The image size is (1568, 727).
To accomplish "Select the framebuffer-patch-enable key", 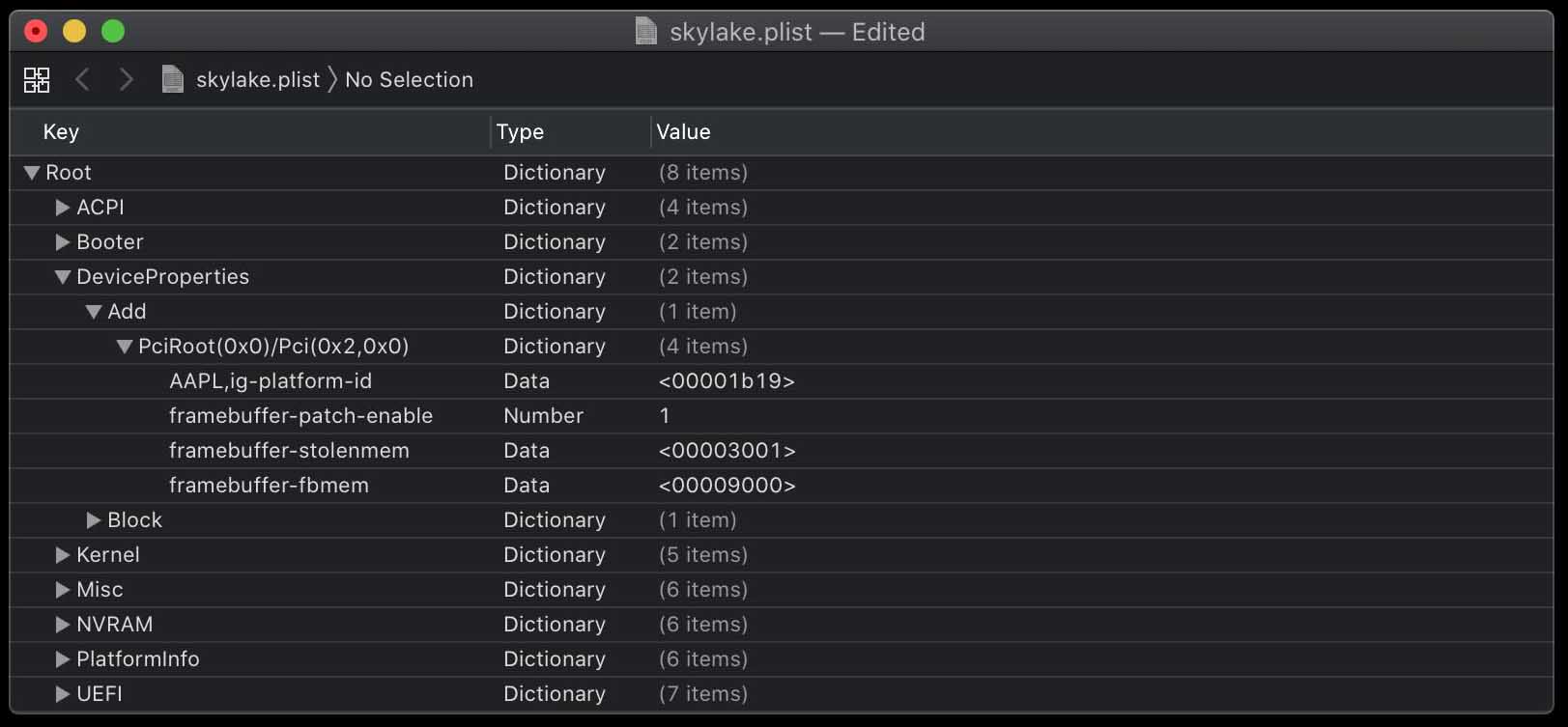I will [x=300, y=416].
